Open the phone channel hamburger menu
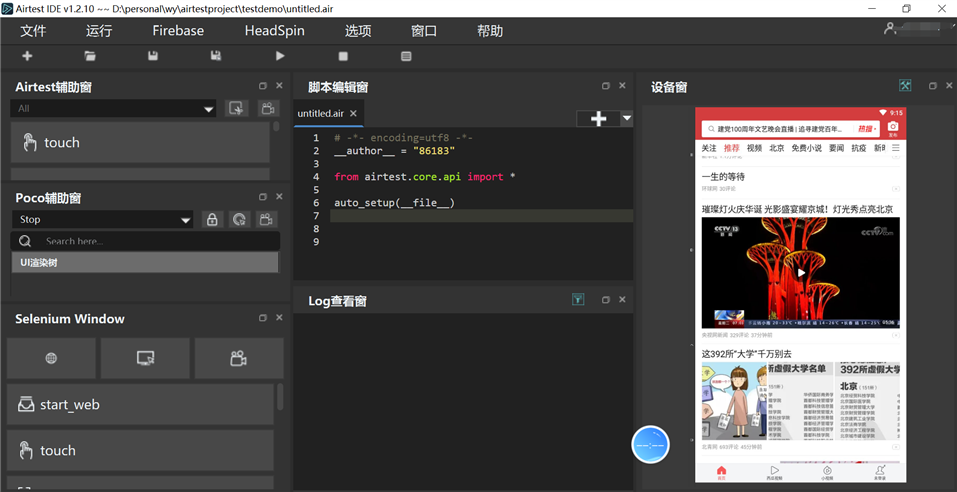Screen dimensions: 957x492 click(896, 148)
